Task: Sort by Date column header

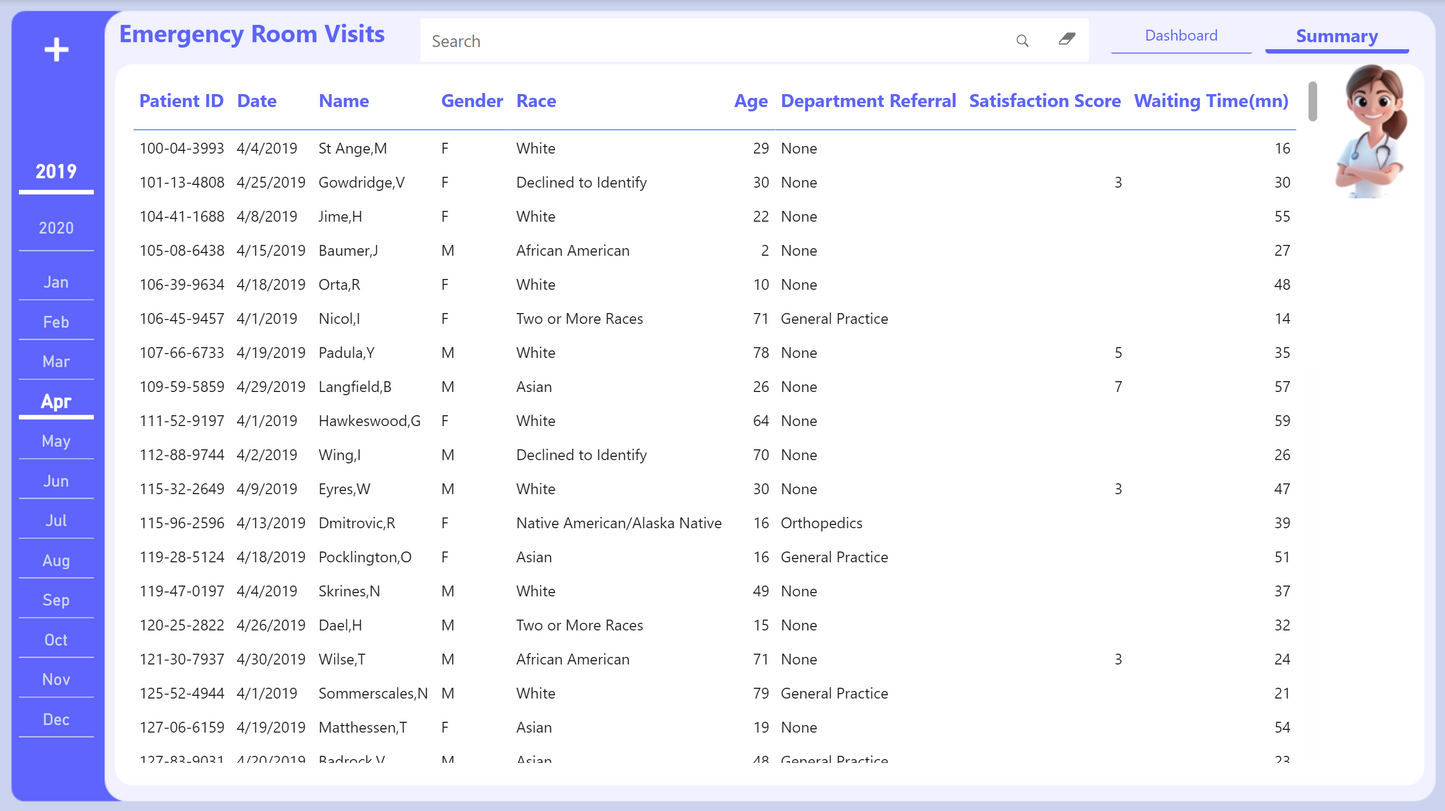Action: tap(257, 101)
